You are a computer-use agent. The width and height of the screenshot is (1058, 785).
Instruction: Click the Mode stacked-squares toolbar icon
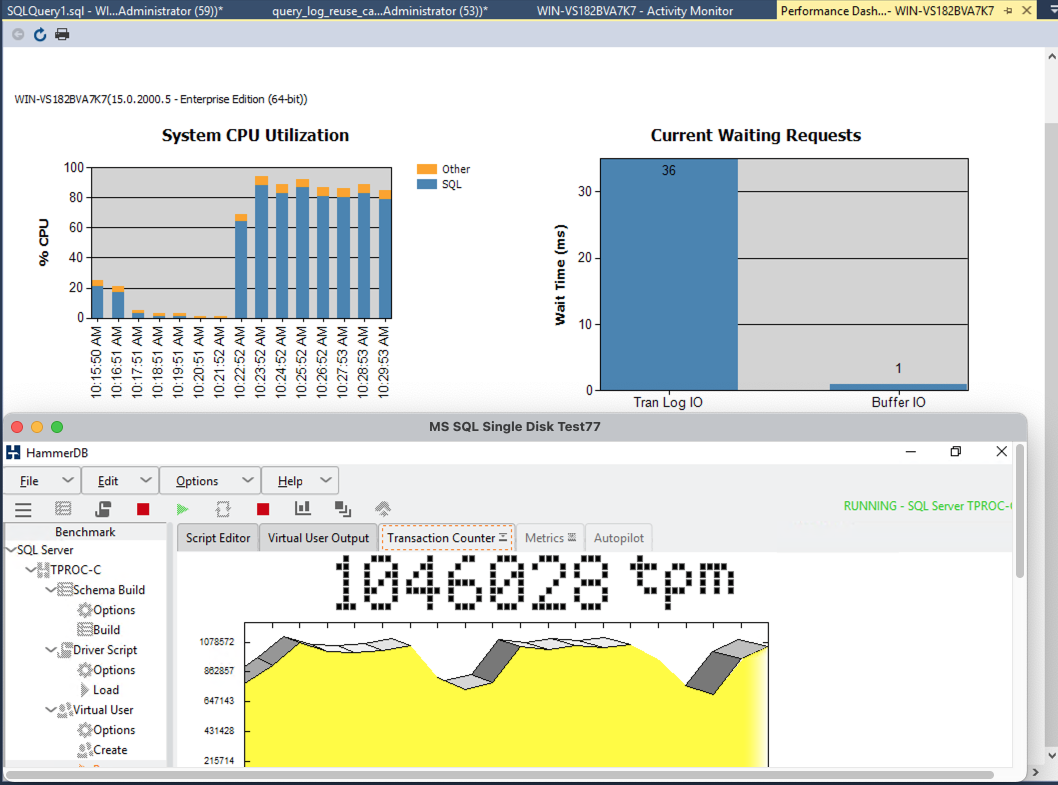pos(343,509)
